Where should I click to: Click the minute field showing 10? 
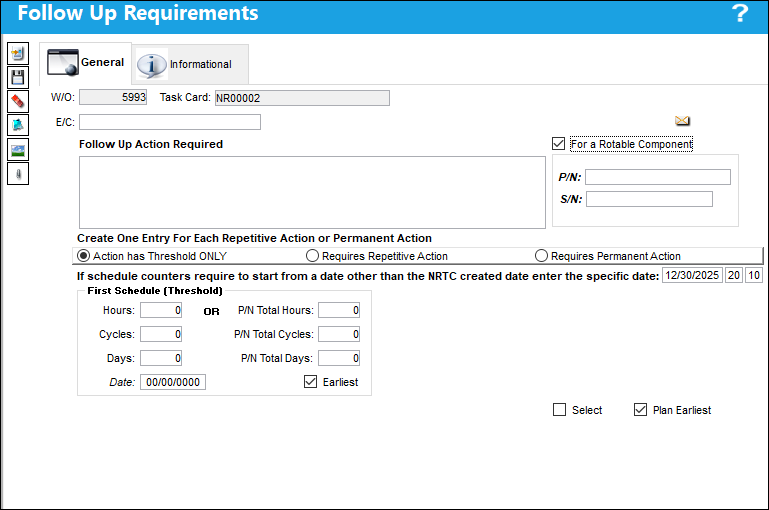coord(754,275)
